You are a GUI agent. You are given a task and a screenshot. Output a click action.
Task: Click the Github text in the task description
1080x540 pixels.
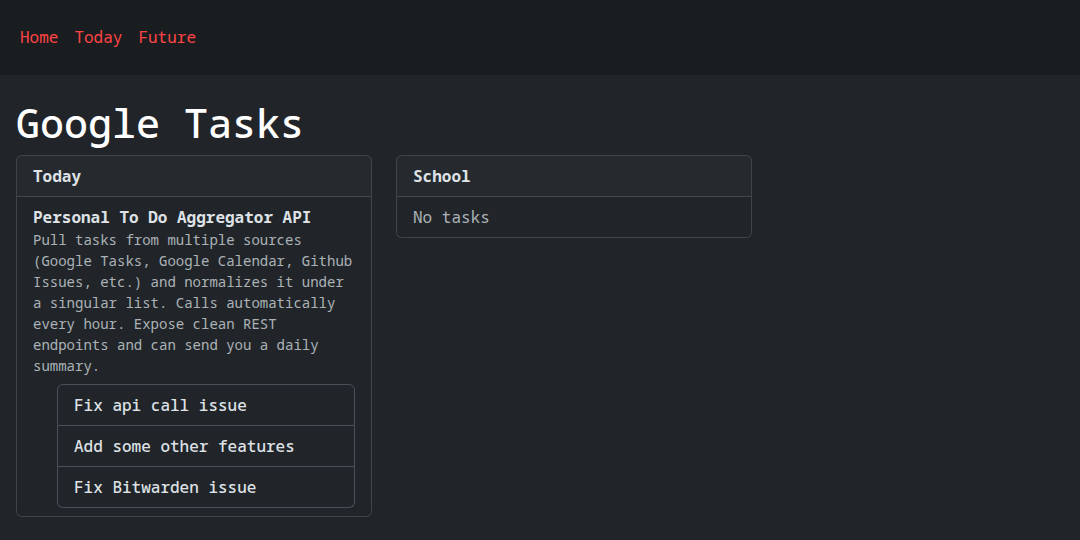click(326, 261)
